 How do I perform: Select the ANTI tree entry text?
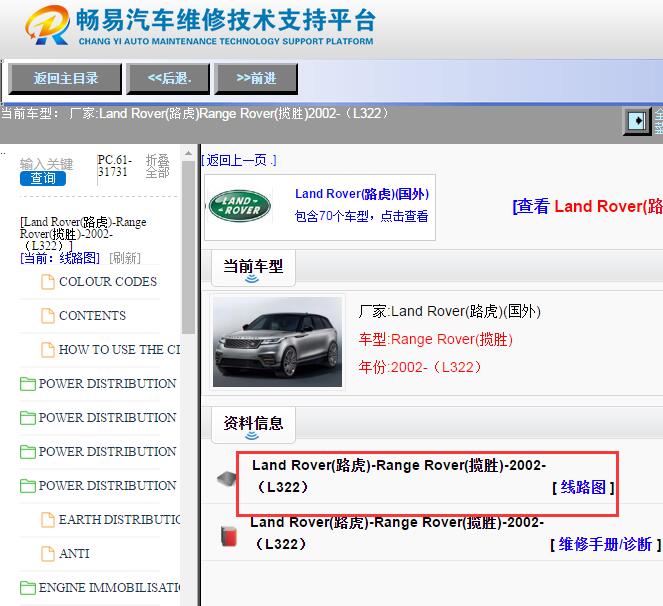pos(74,554)
